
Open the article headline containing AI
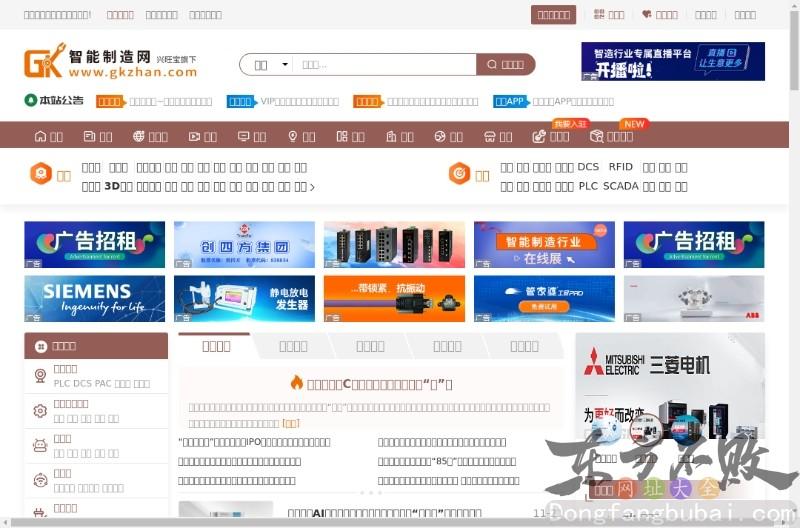coord(384,513)
